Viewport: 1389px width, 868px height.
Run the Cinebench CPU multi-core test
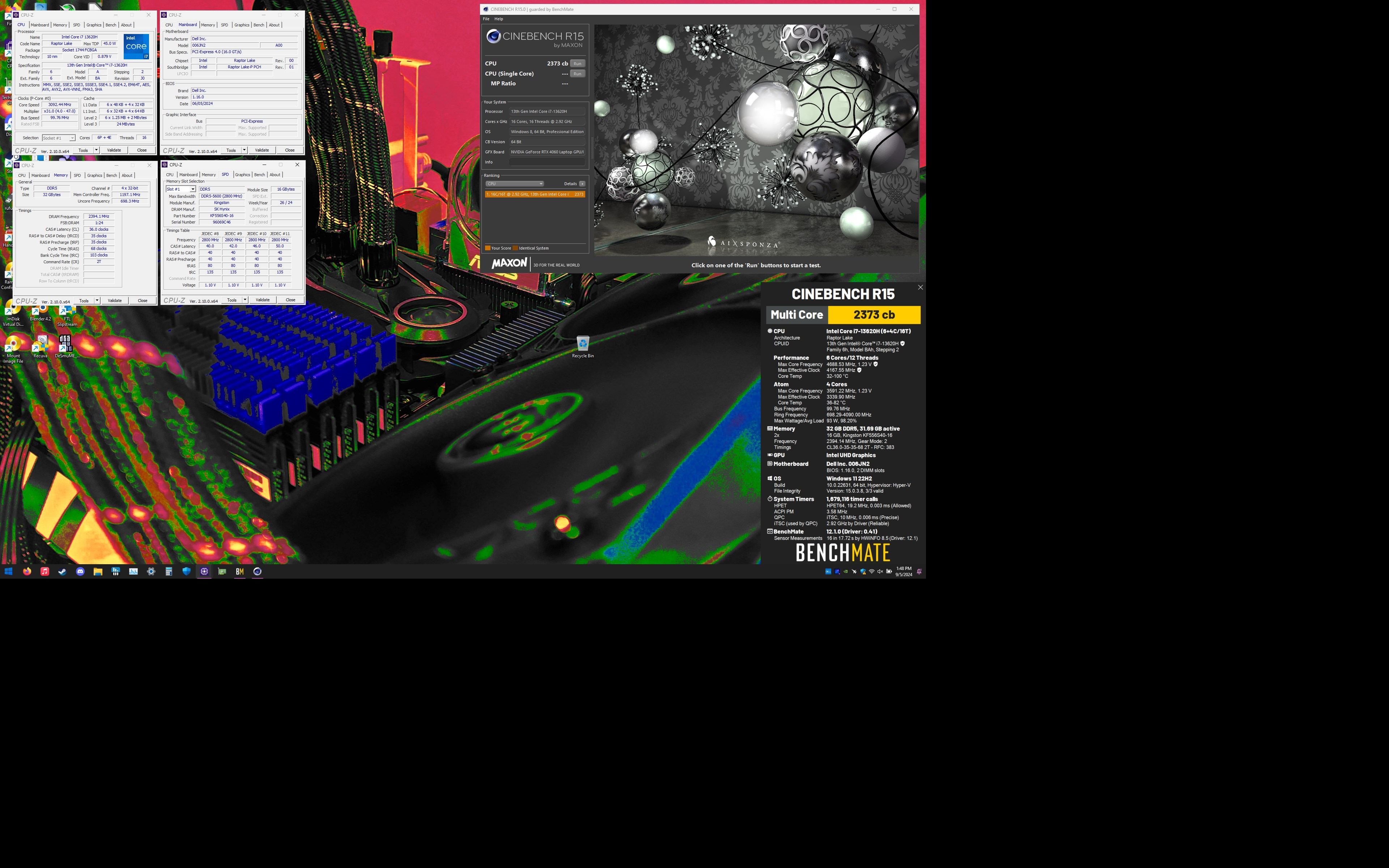577,64
